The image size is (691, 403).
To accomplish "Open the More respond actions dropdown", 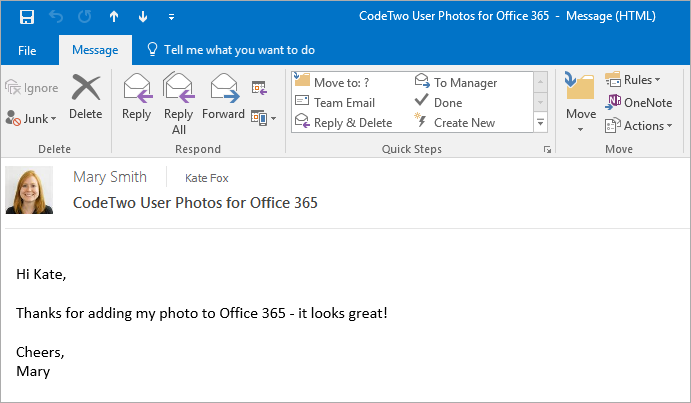I will [264, 118].
